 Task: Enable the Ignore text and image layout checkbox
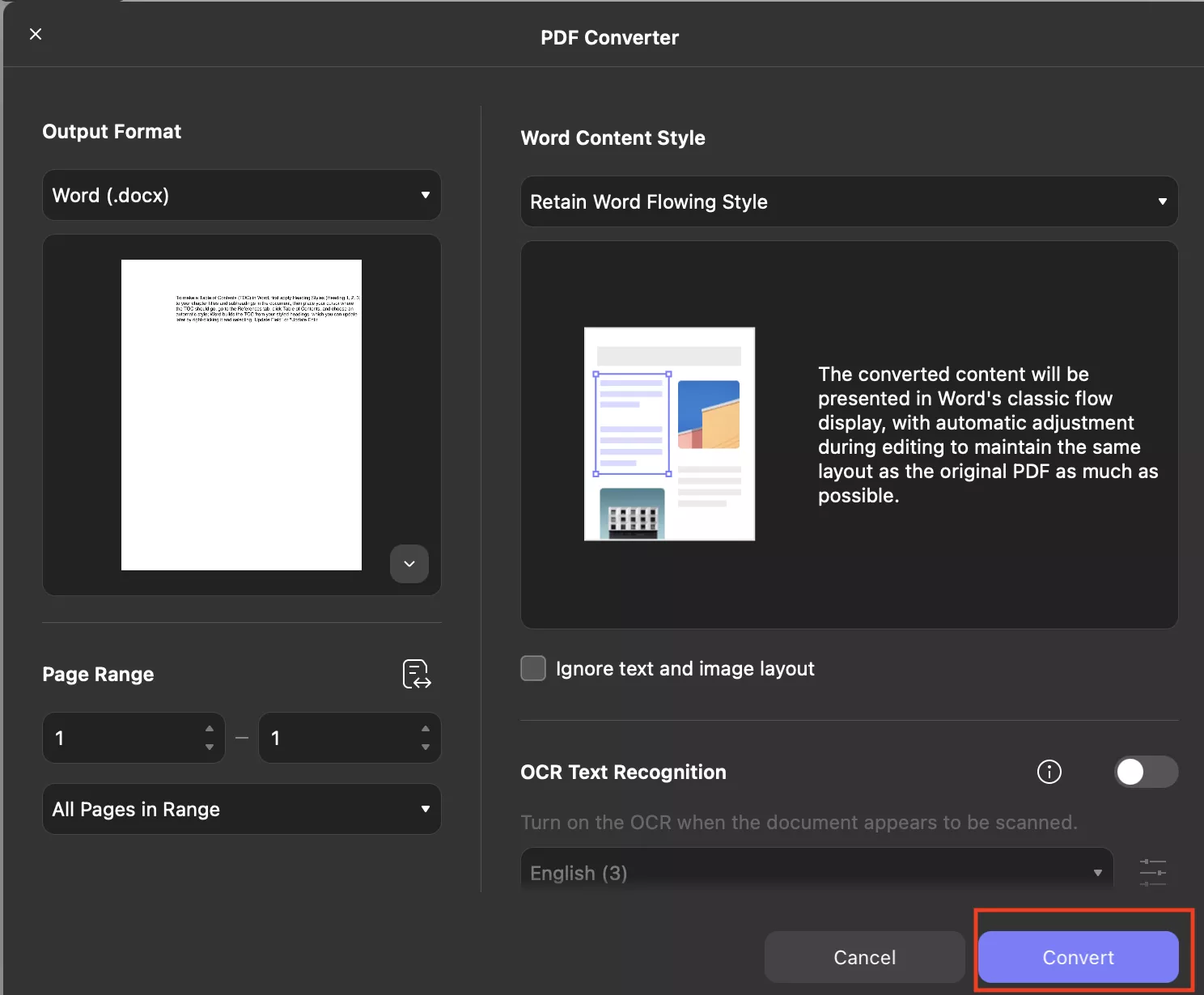tap(533, 668)
